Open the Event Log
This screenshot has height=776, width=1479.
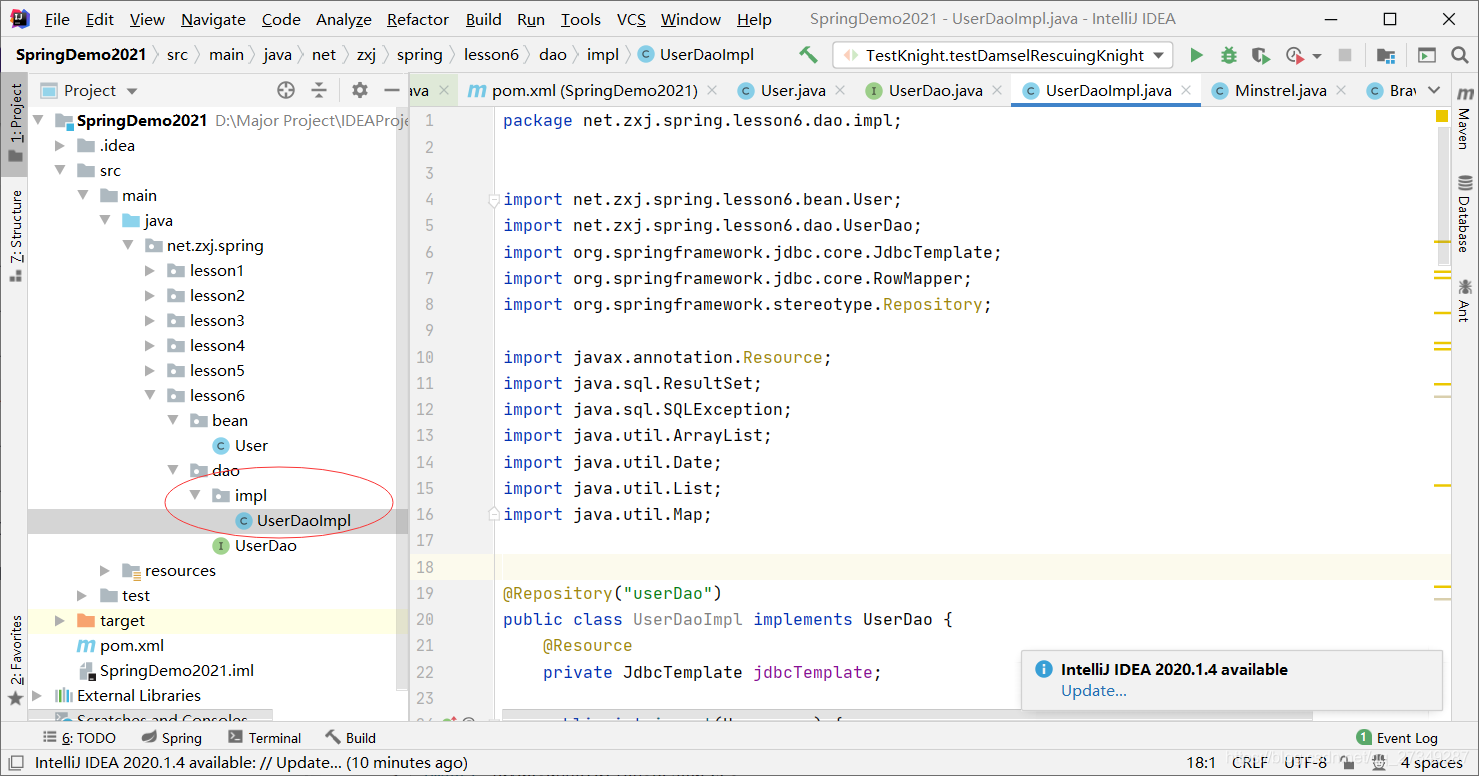1397,738
